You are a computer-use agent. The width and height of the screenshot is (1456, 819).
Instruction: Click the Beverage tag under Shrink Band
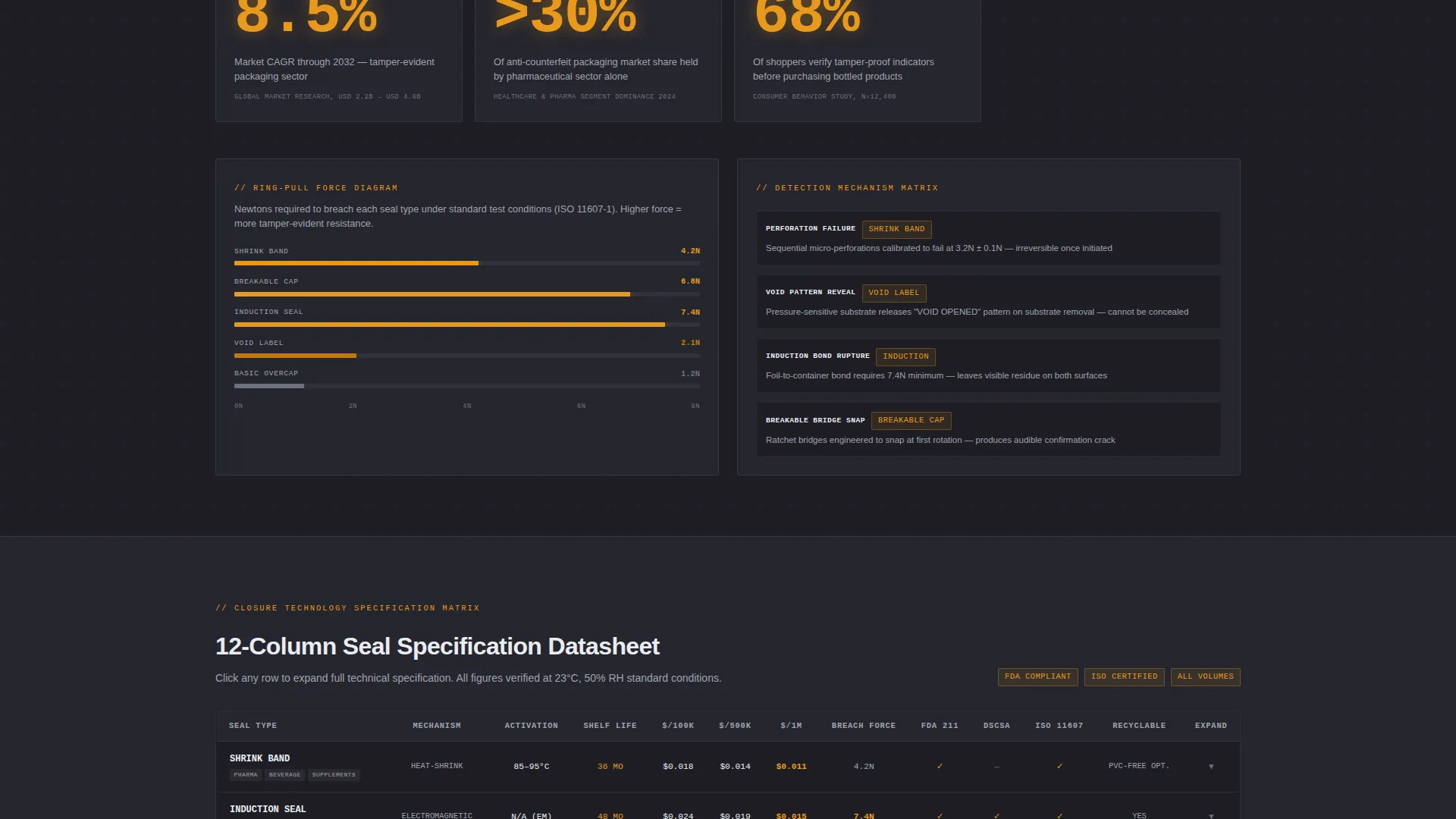tap(284, 775)
